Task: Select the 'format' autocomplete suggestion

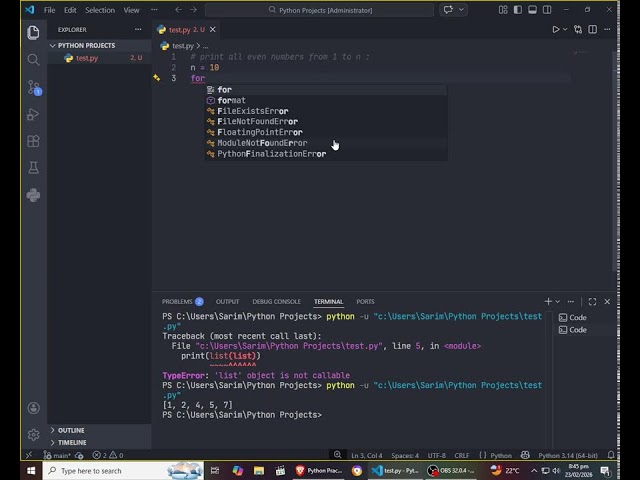Action: tap(326, 100)
